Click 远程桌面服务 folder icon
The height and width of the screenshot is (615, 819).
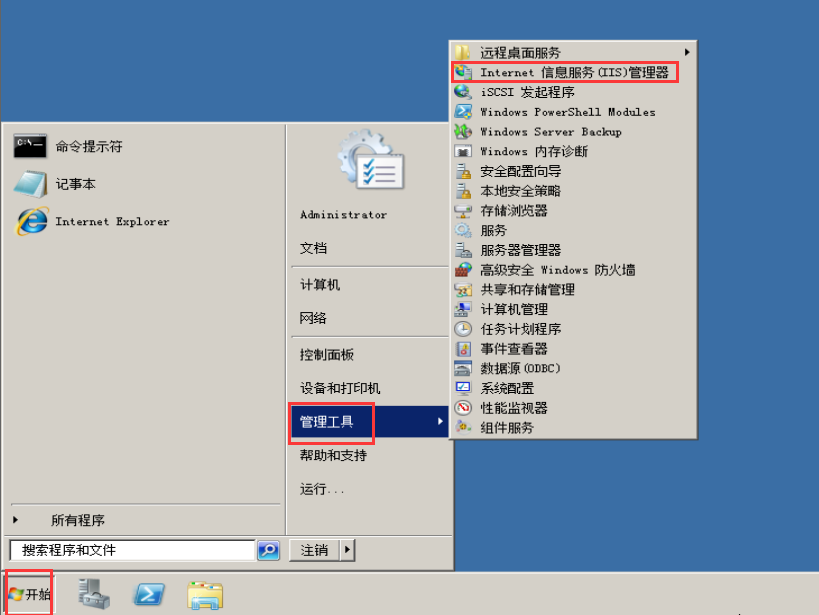(463, 52)
